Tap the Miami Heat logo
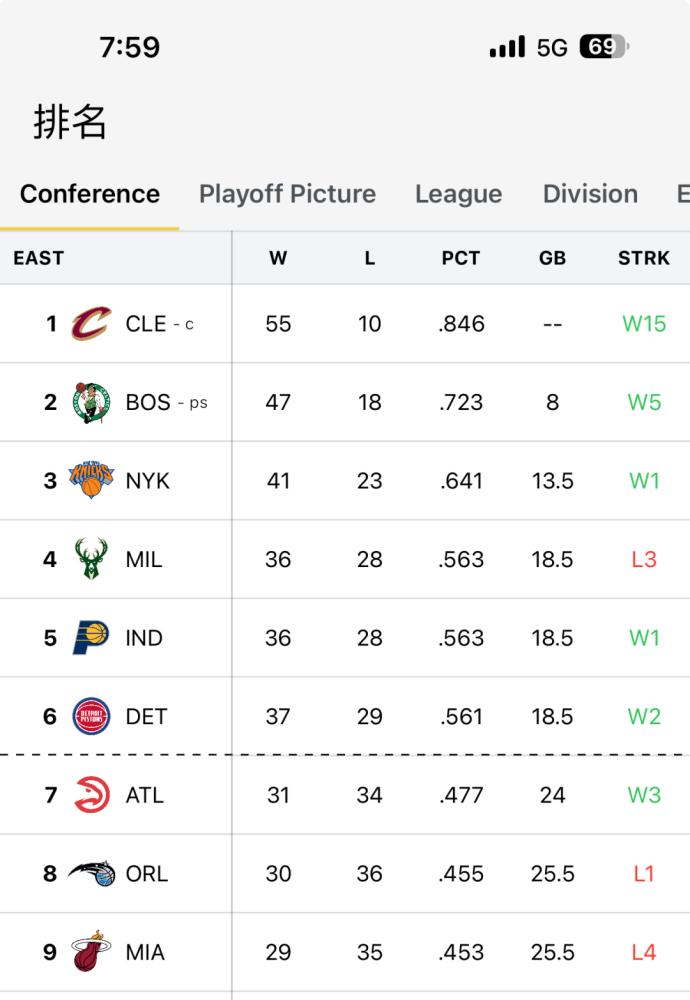Screen dimensions: 690x1000 pos(91,951)
